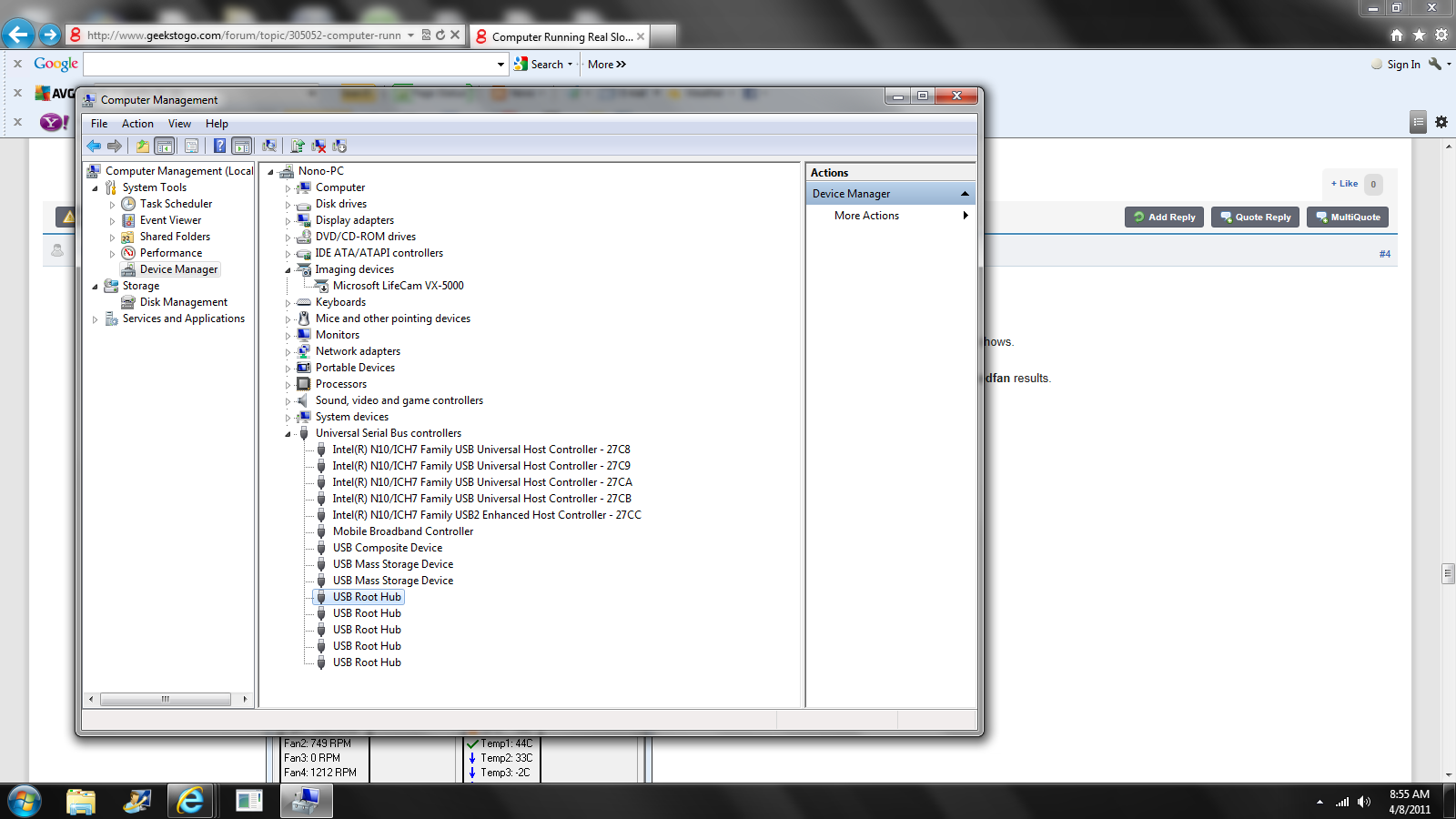
Task: Select Mobile Broadband Controller
Action: tap(403, 531)
